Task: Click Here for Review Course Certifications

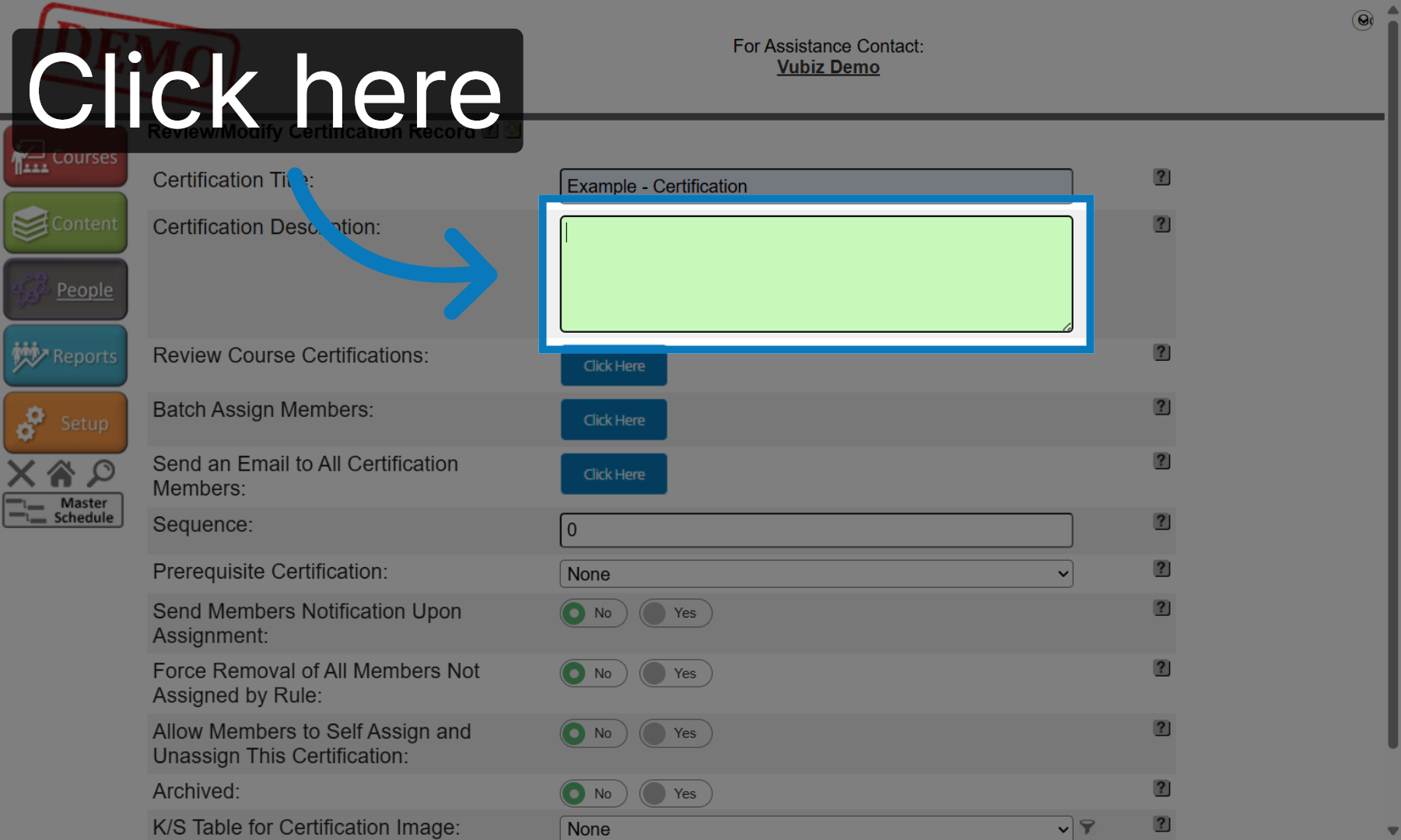Action: 614,366
